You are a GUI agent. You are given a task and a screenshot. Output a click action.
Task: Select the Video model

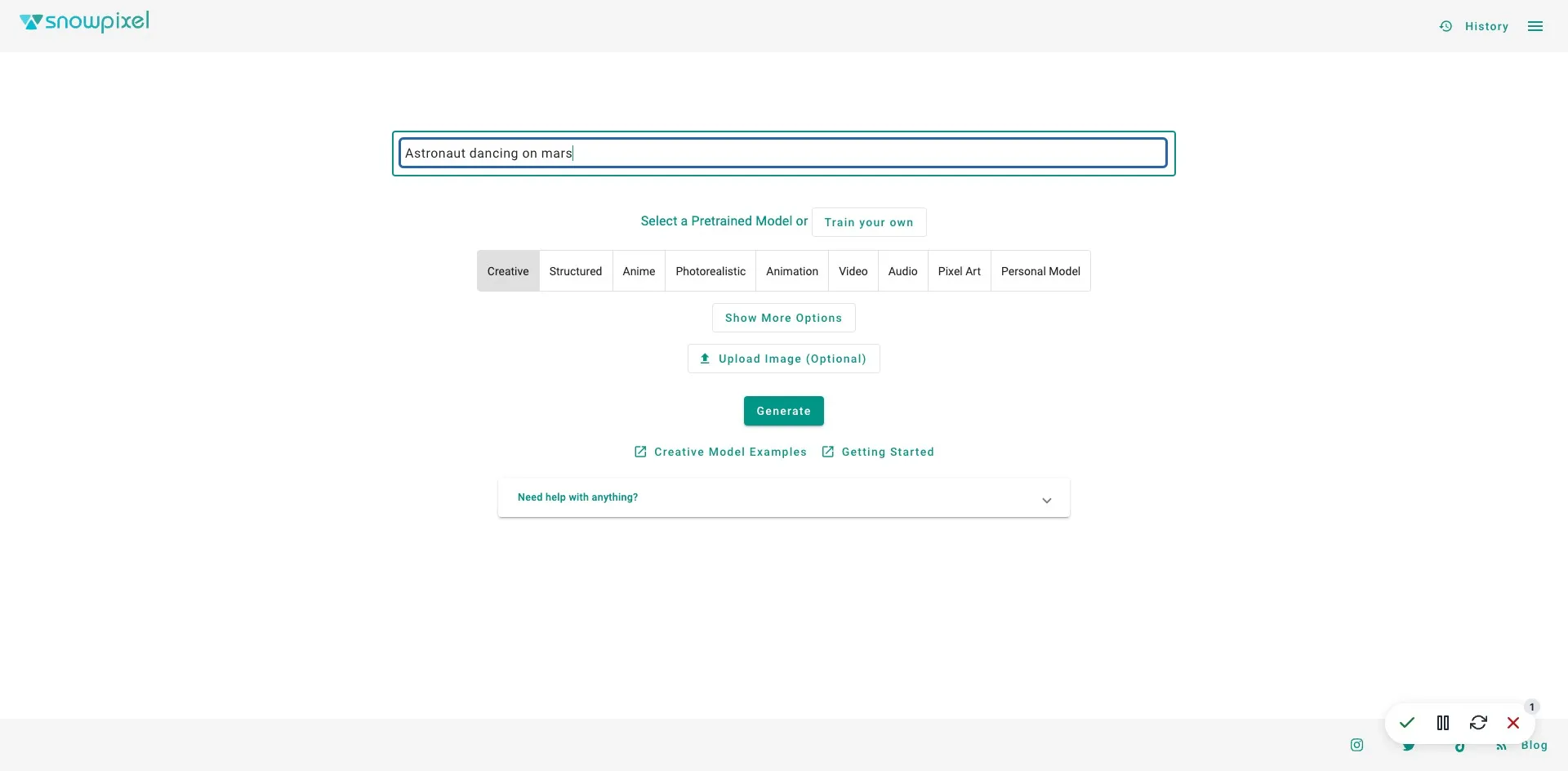point(853,271)
